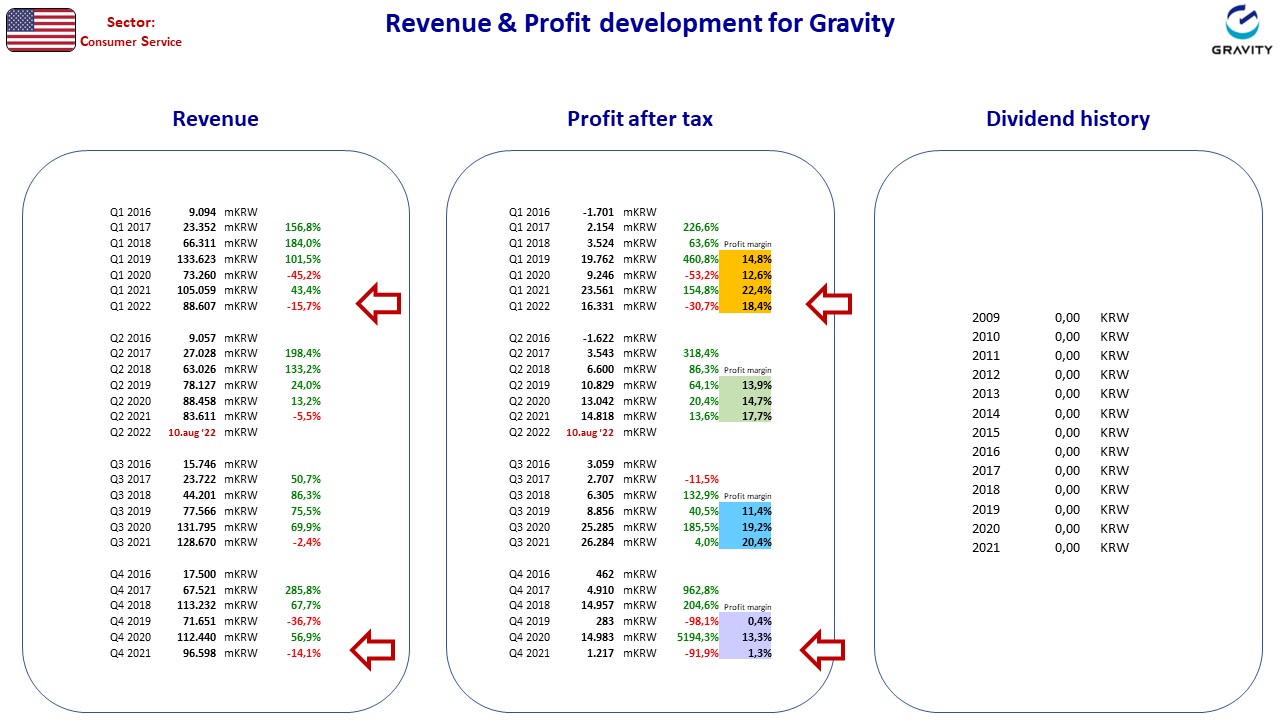This screenshot has width=1280, height=720.
Task: Select the Q4 2016 profit value 462
Action: 605,574
